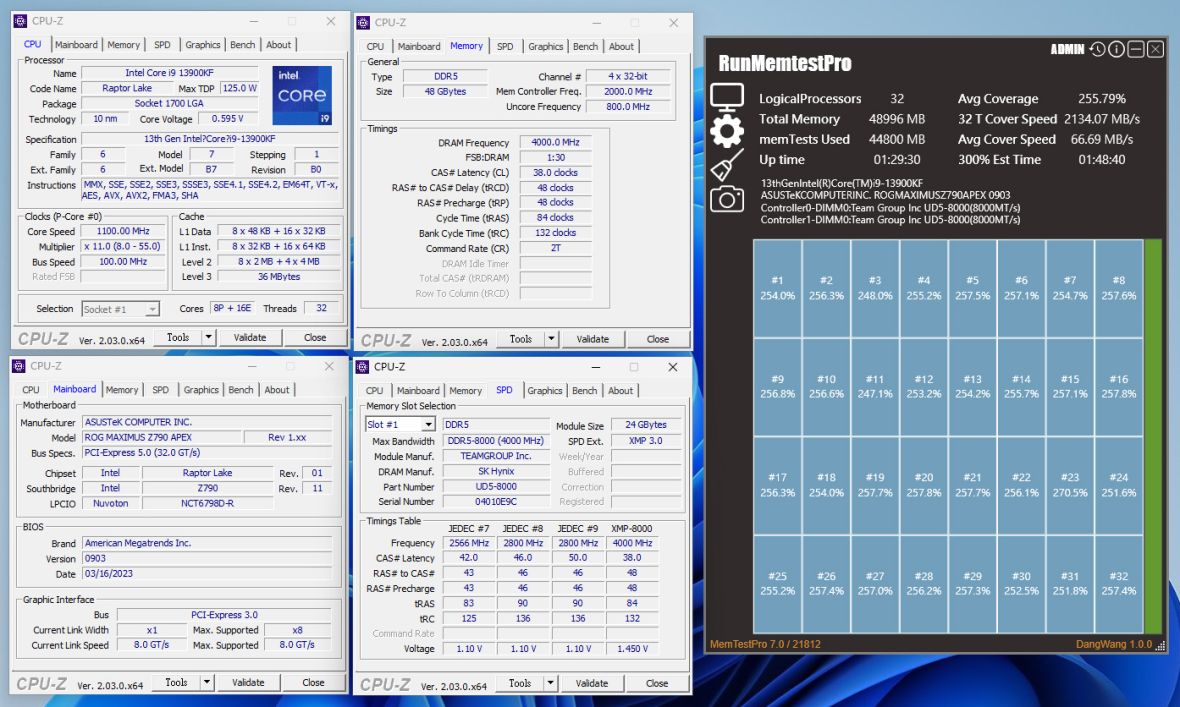Click Validate in the Memory window
This screenshot has height=707, width=1180.
593,339
